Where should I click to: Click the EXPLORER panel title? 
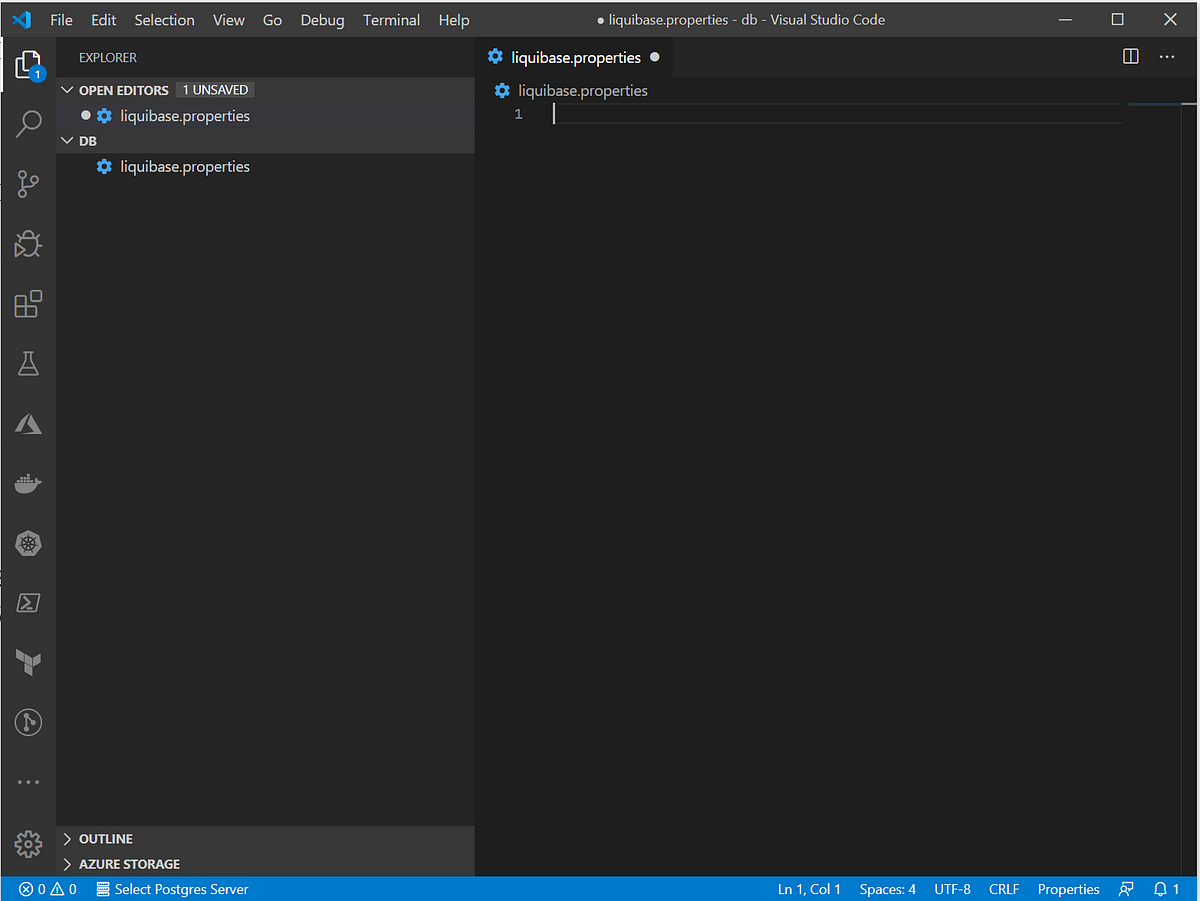pyautogui.click(x=108, y=58)
